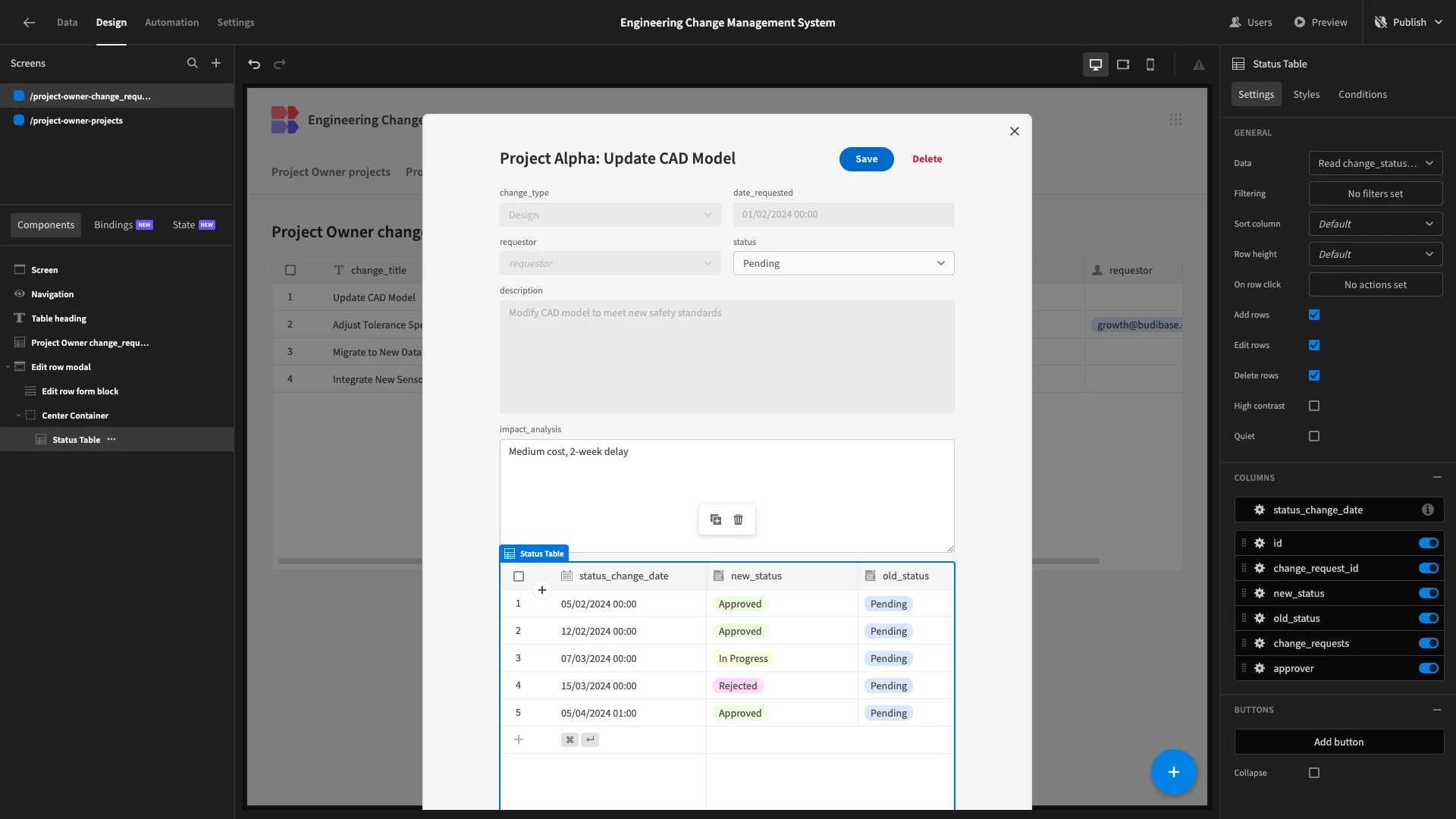Open settings gear for new_status column

(1260, 594)
